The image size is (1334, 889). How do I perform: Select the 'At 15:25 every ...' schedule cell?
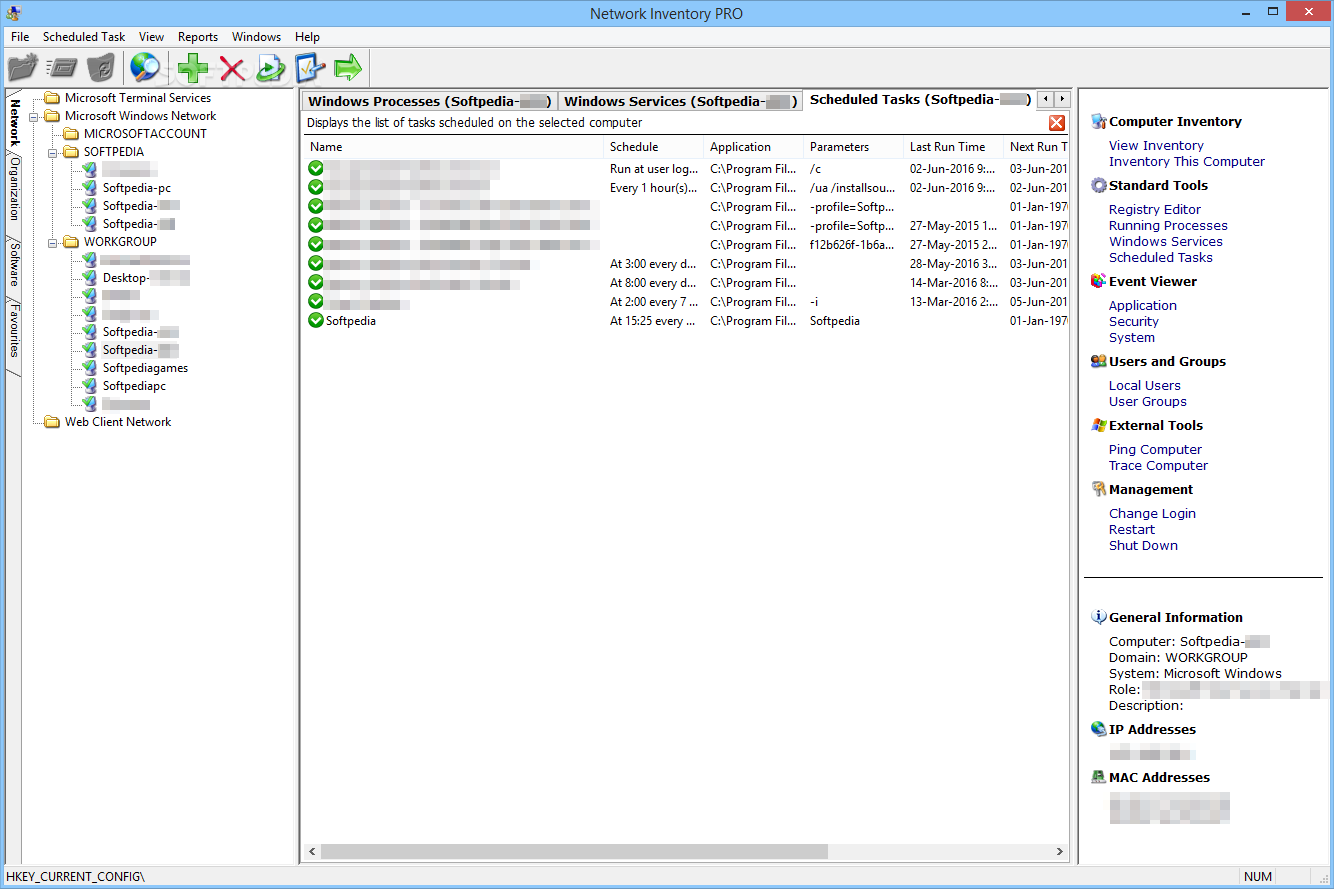pyautogui.click(x=654, y=321)
